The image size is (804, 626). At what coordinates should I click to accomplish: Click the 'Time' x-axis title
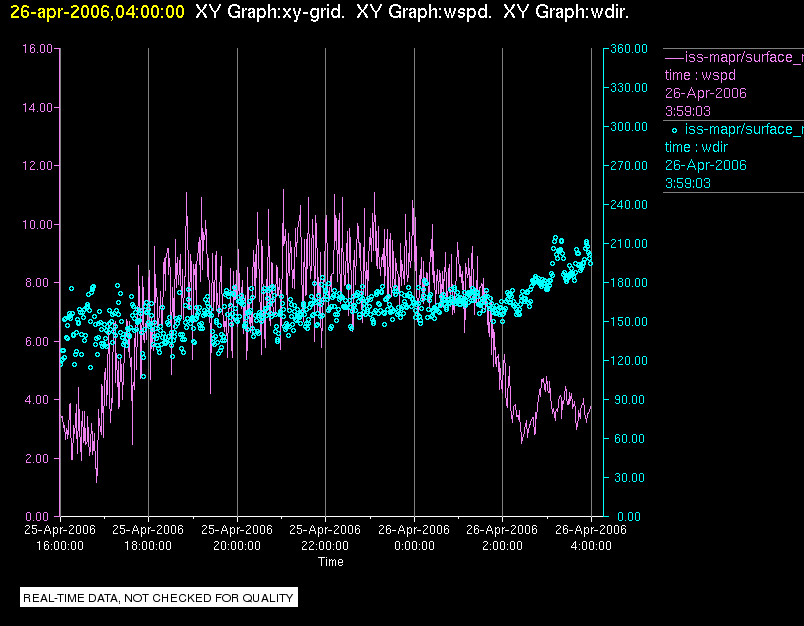(x=331, y=562)
